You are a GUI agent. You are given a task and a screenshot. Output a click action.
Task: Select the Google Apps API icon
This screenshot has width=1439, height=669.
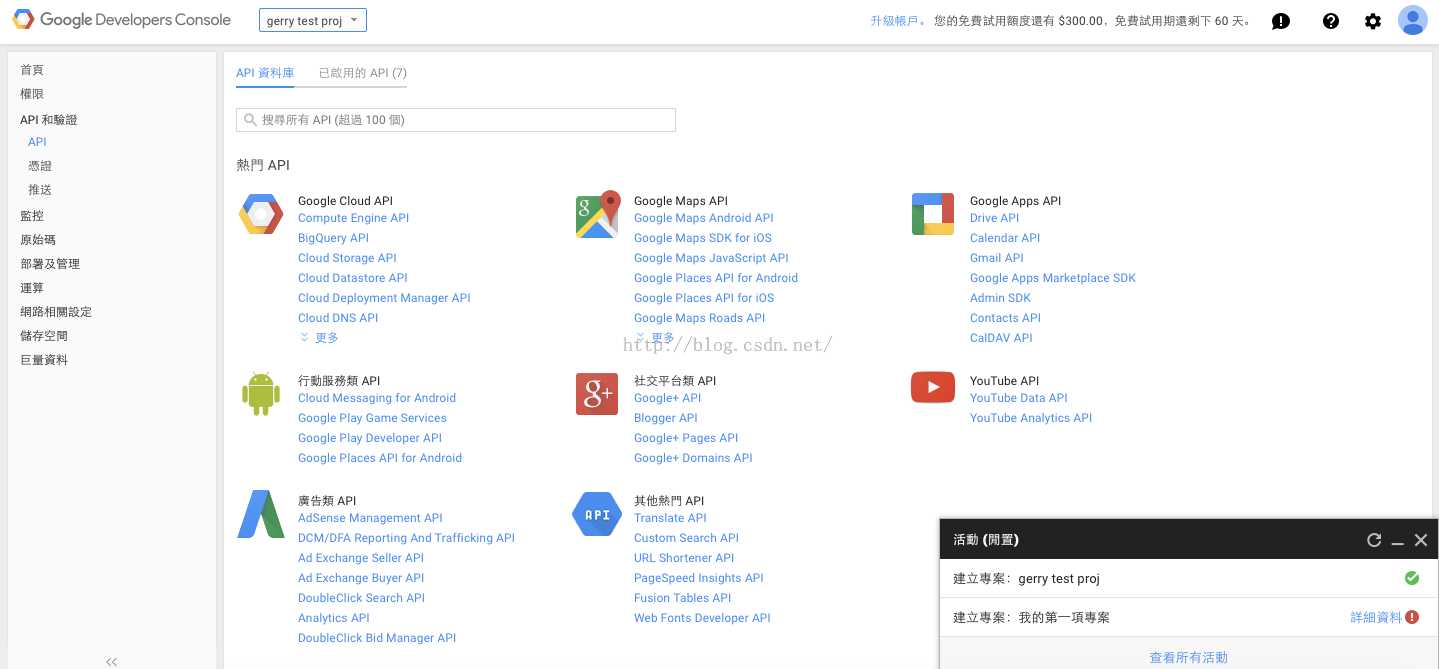[x=932, y=213]
